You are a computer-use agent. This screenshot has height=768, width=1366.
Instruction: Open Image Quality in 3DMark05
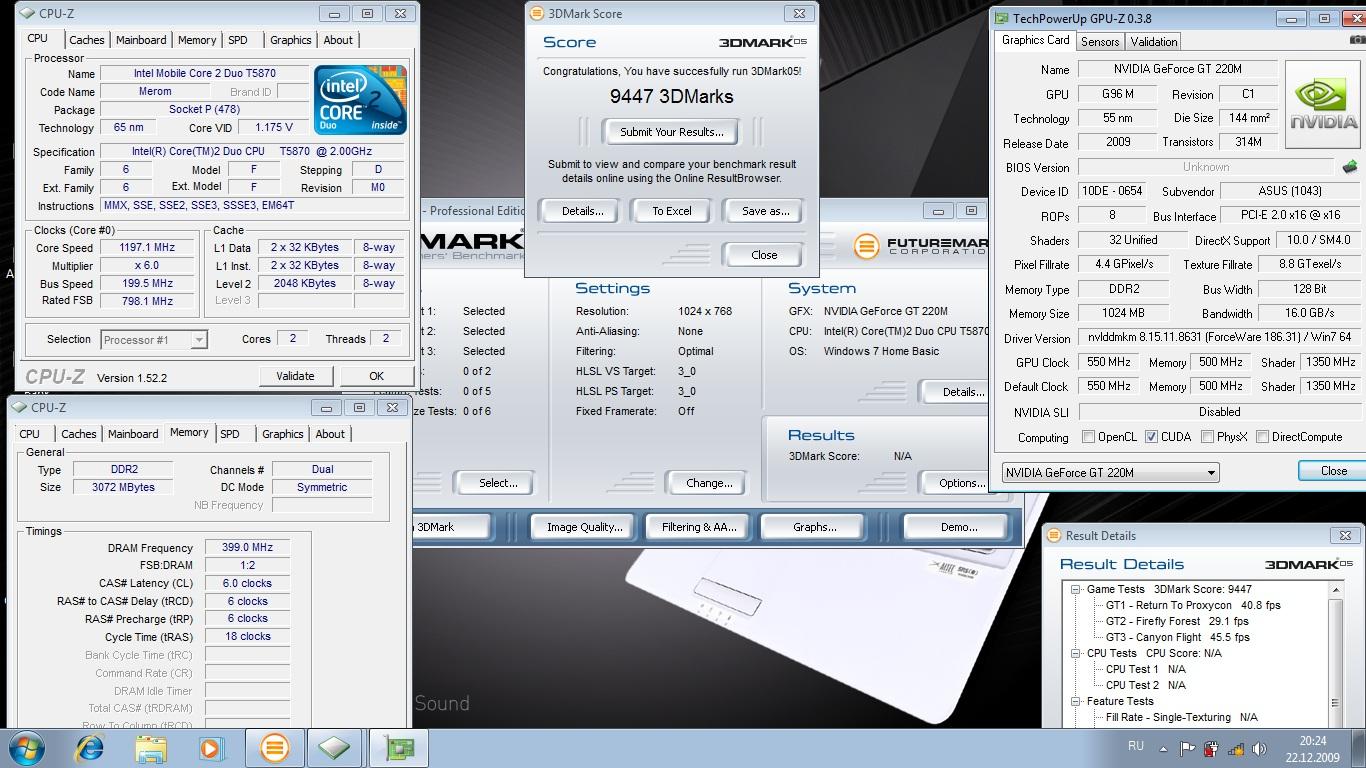(584, 527)
